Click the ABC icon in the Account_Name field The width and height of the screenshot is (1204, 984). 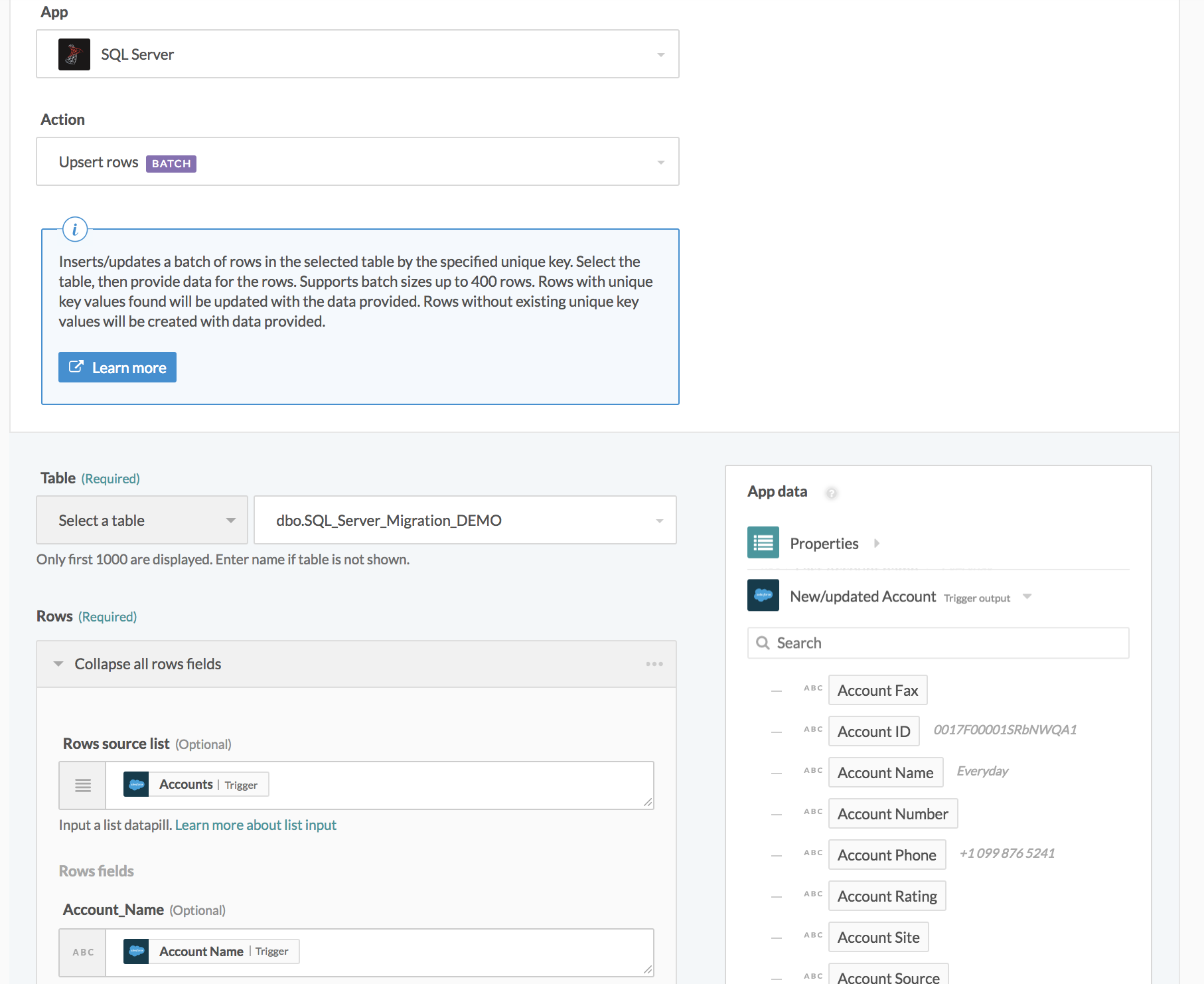(x=82, y=951)
